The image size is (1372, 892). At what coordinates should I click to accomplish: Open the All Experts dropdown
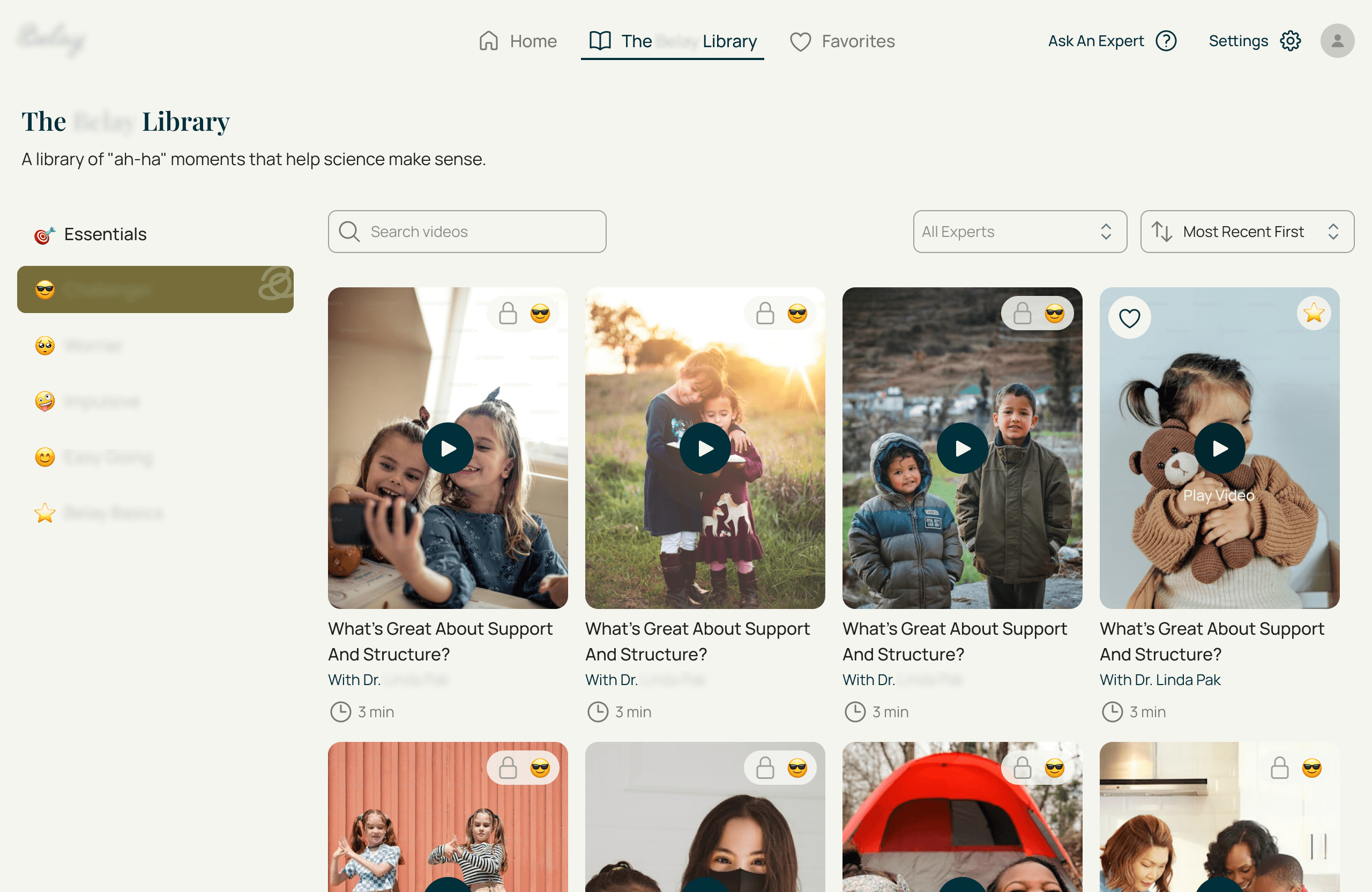pos(1019,232)
